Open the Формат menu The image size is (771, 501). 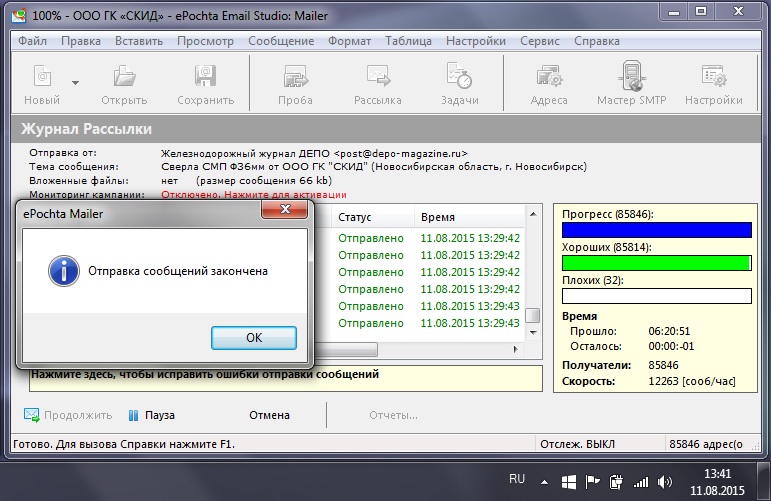point(349,41)
